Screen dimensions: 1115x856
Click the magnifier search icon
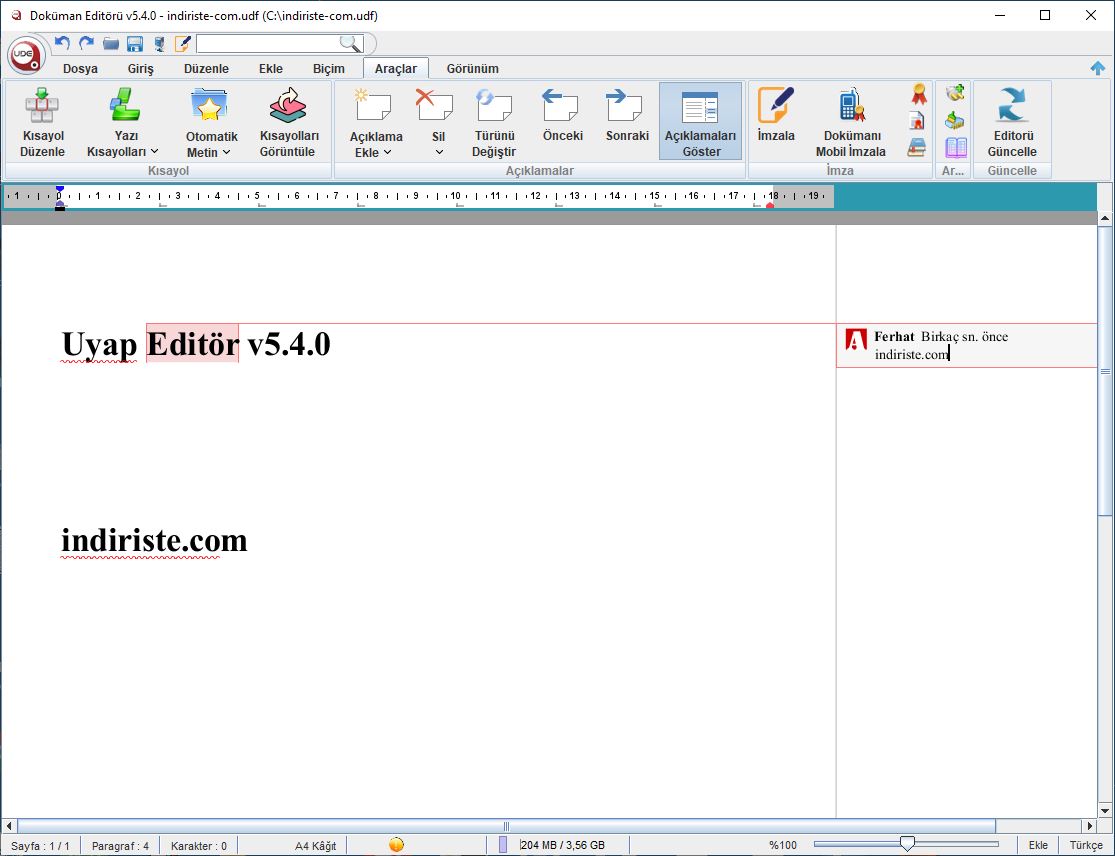349,43
